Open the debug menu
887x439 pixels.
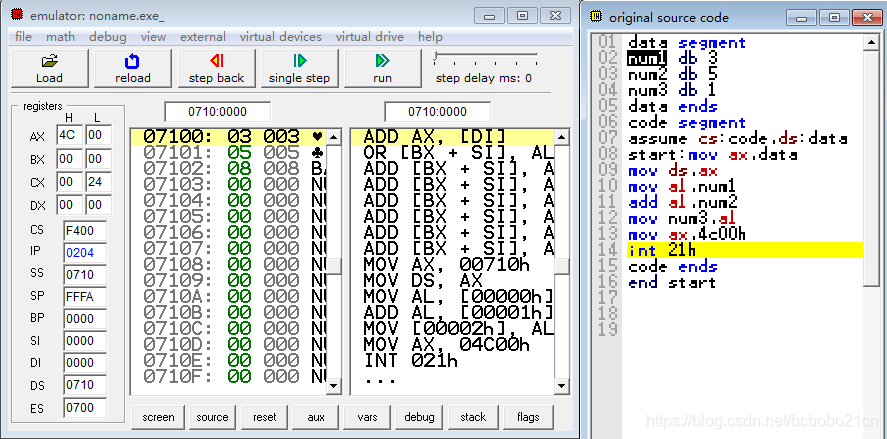click(x=107, y=37)
